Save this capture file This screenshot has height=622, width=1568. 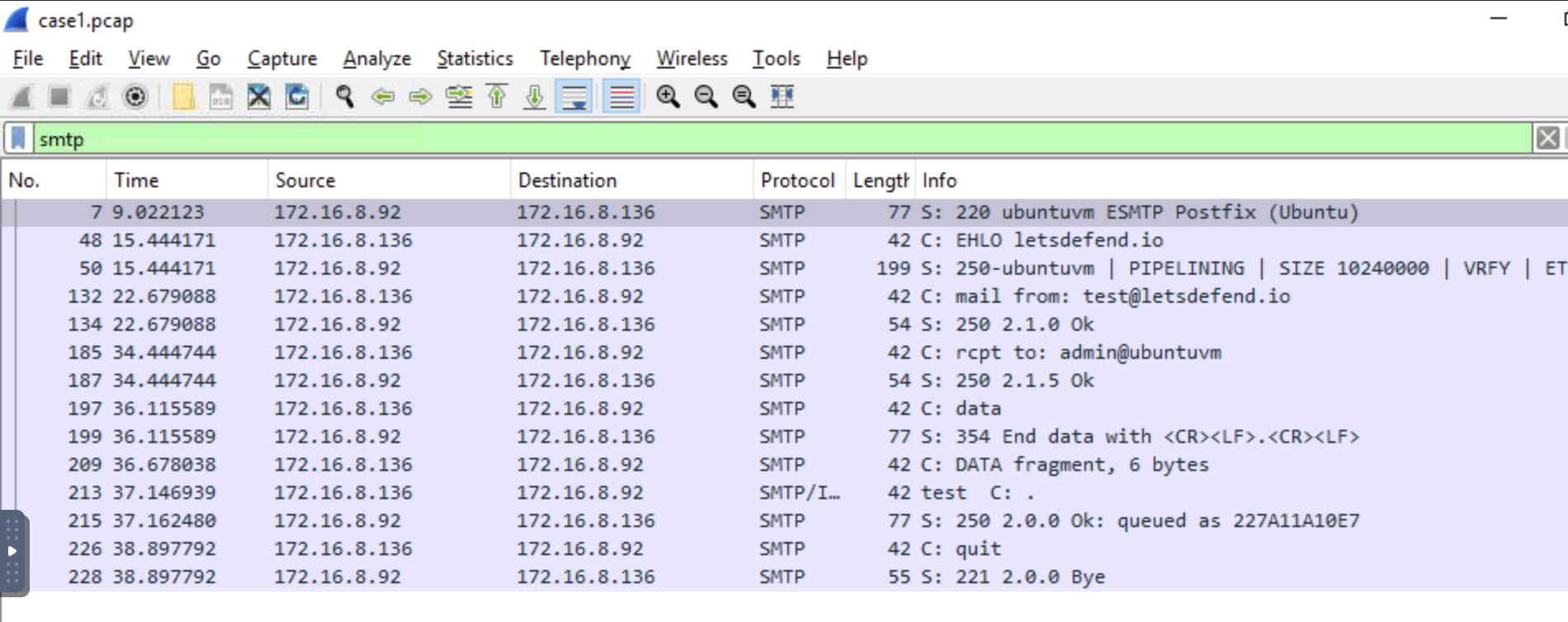pos(221,97)
